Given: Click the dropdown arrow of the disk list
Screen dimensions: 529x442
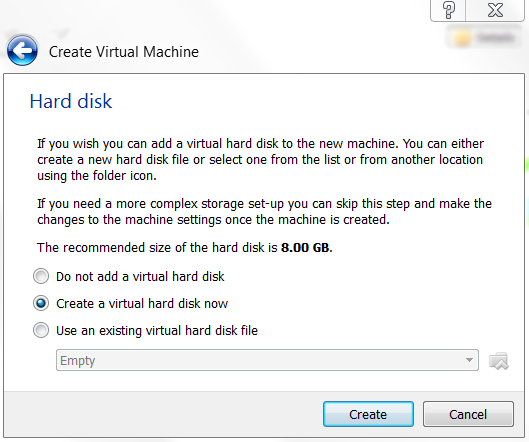Looking at the screenshot, I should (x=469, y=360).
